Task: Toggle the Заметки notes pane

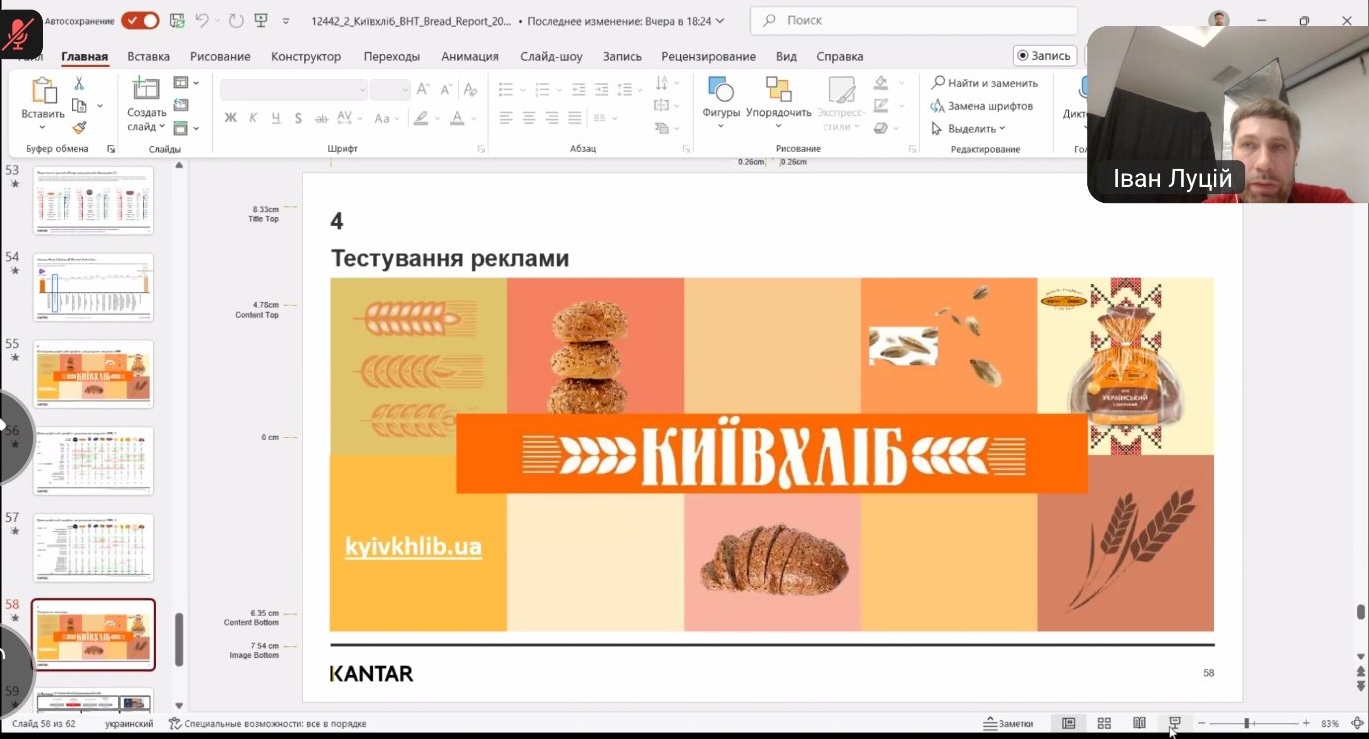Action: coord(1008,723)
